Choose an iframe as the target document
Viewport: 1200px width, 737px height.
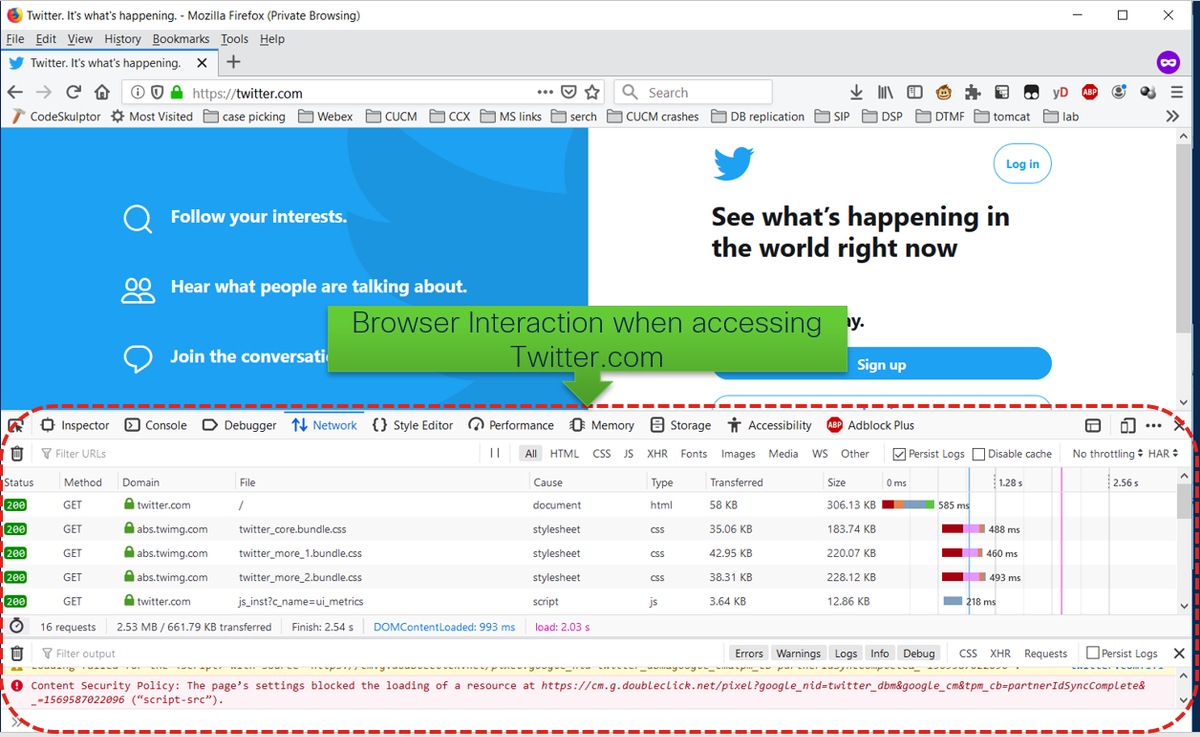click(1093, 425)
